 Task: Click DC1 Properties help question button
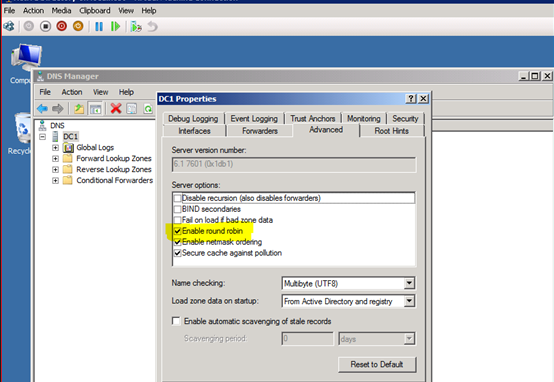pos(411,99)
